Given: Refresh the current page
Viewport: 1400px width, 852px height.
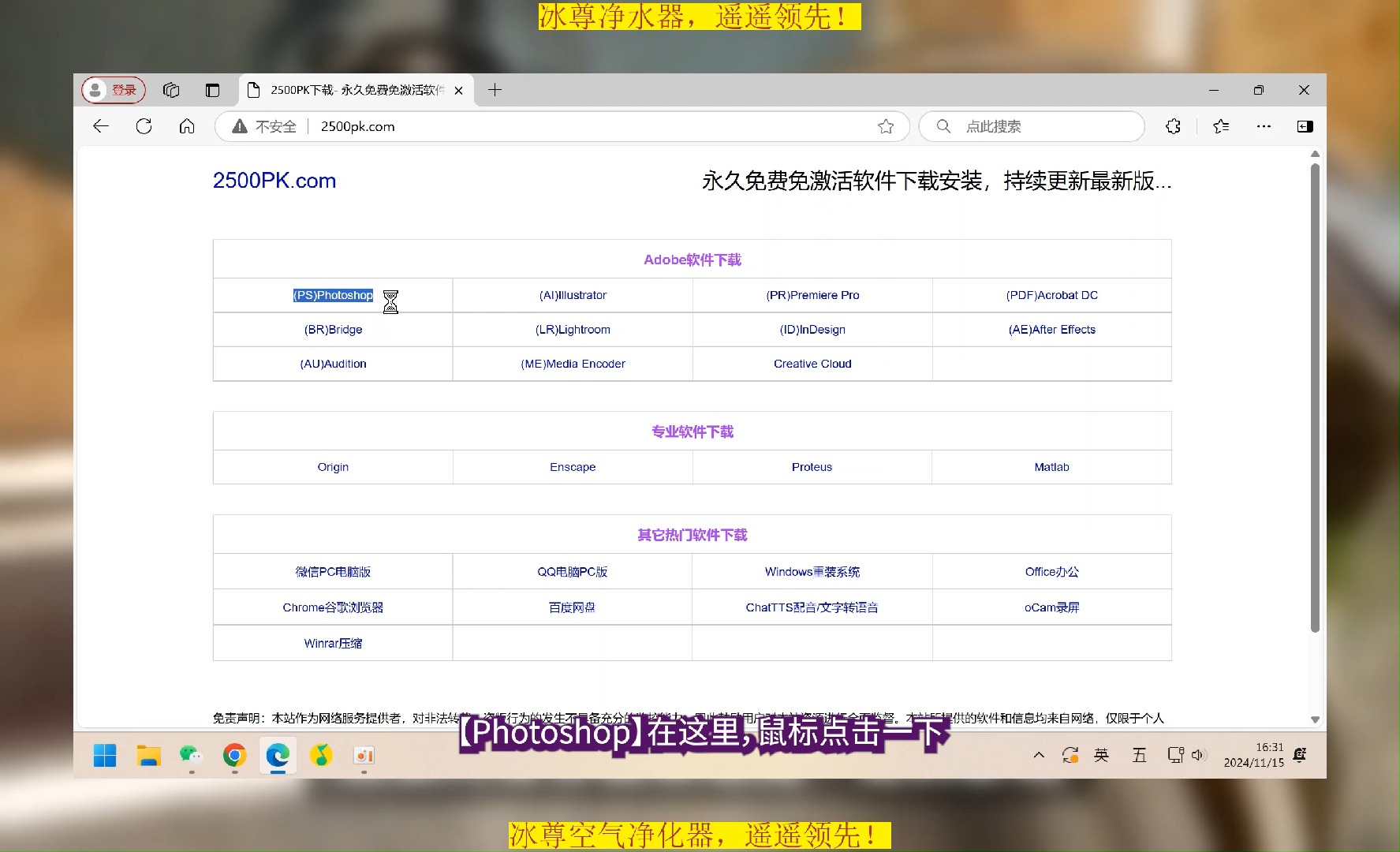Looking at the screenshot, I should [x=144, y=126].
